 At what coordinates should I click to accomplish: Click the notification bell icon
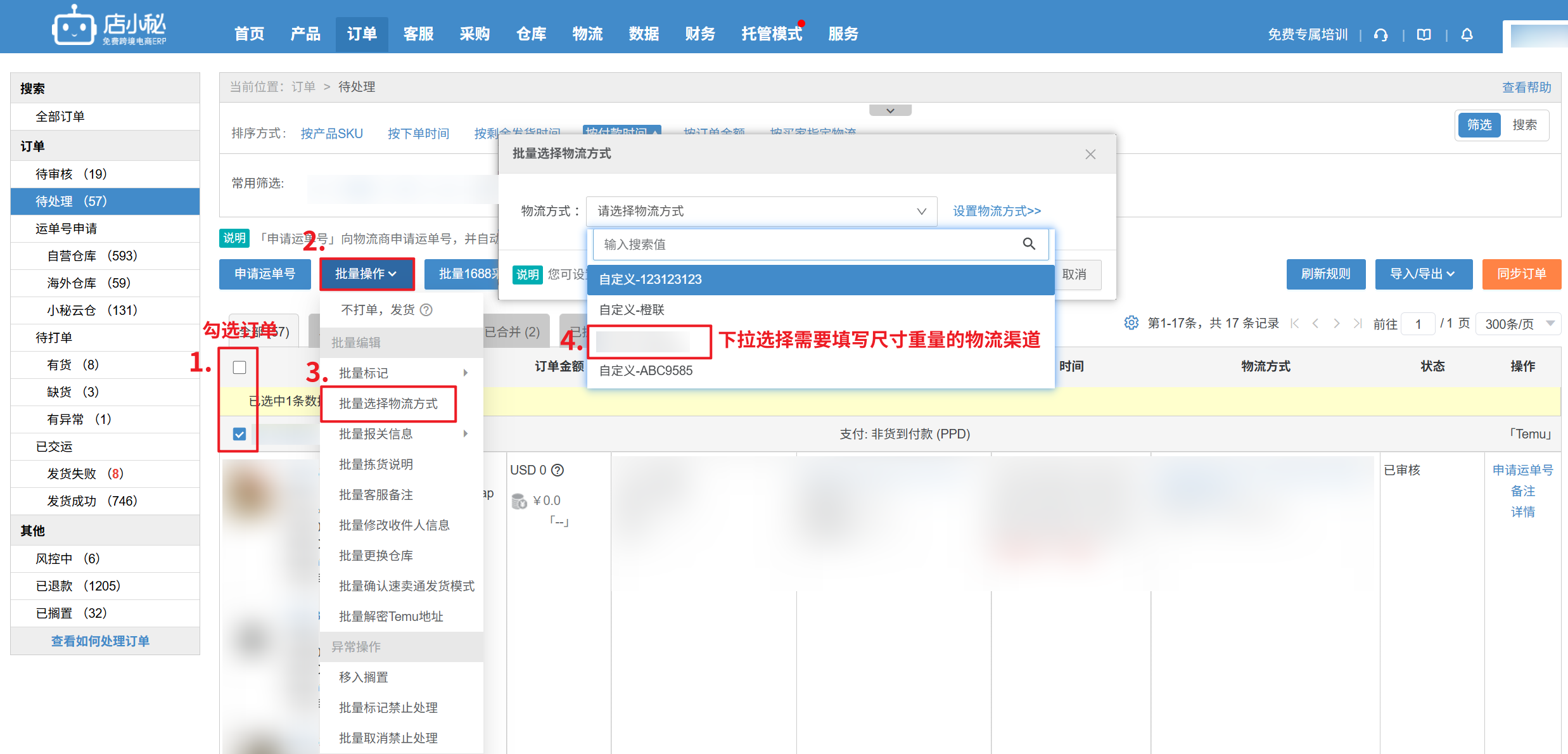point(1467,35)
